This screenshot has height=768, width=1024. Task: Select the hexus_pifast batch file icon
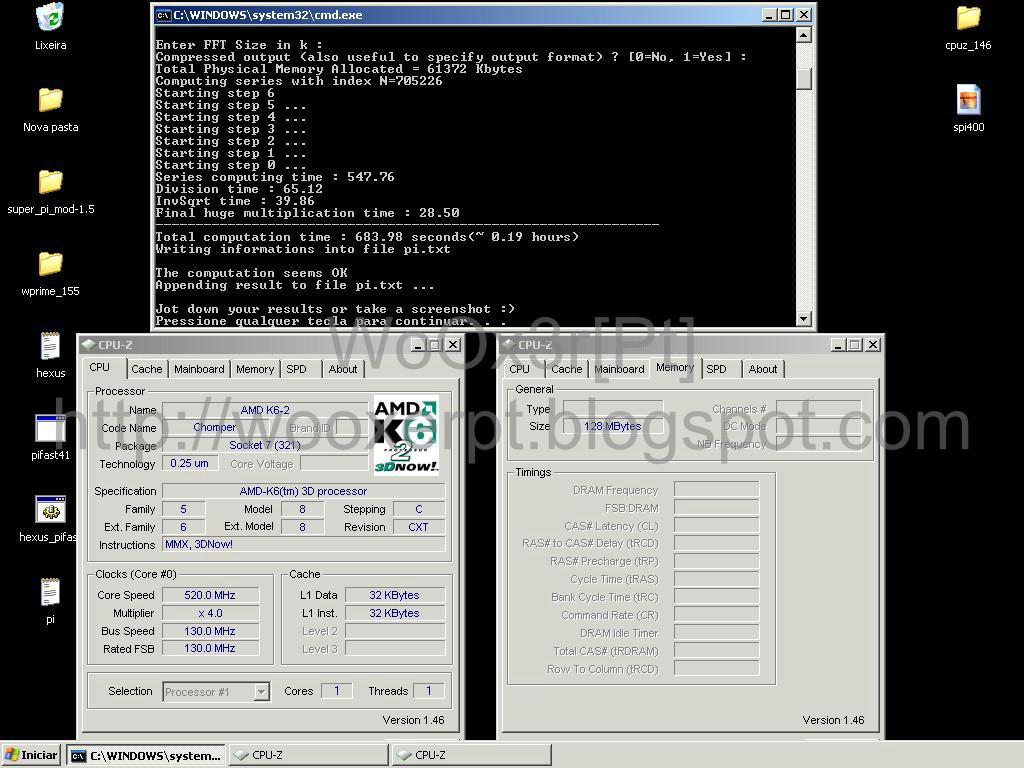point(50,510)
